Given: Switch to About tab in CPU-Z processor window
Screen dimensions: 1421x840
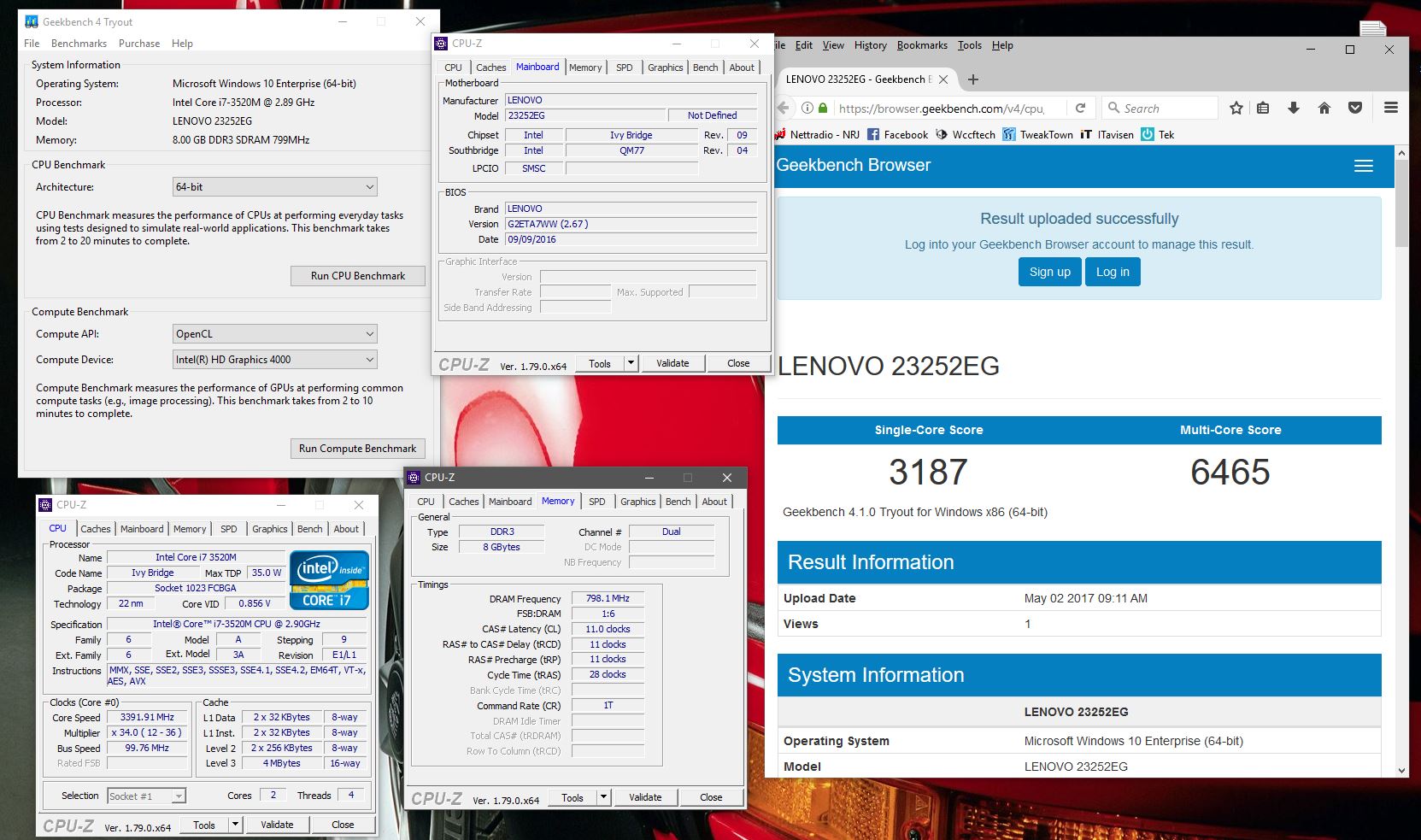Looking at the screenshot, I should (346, 529).
